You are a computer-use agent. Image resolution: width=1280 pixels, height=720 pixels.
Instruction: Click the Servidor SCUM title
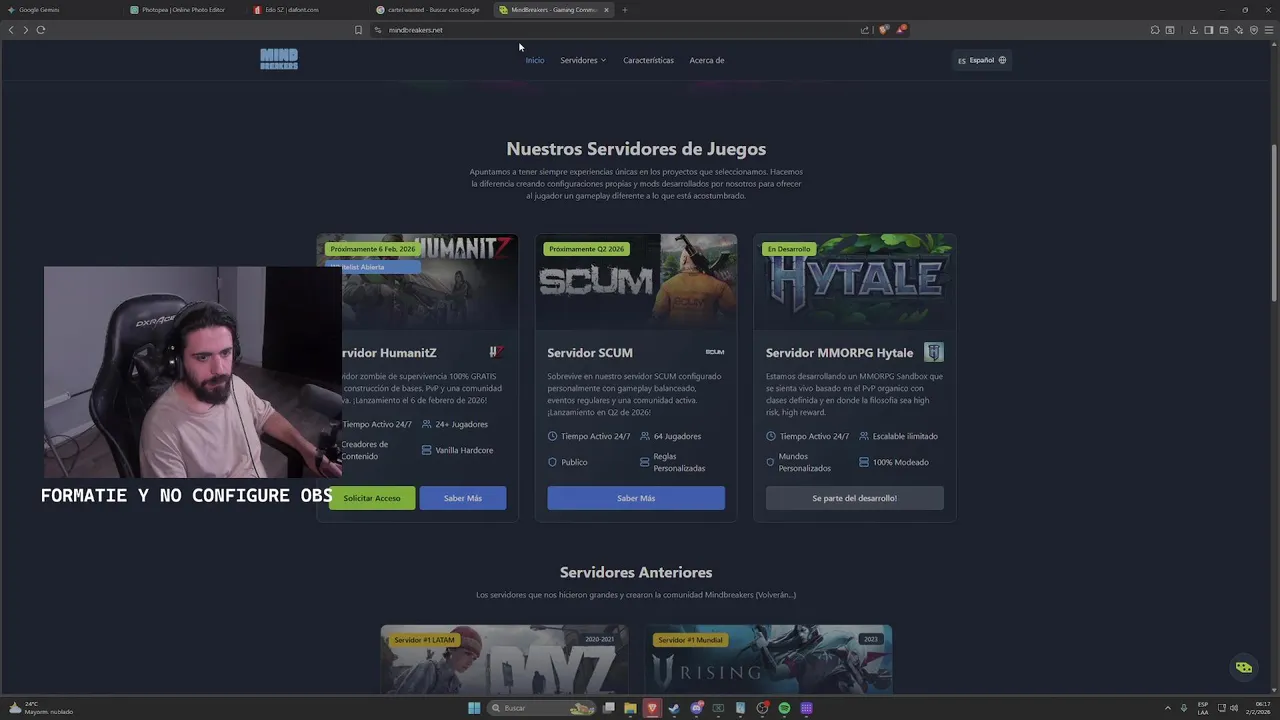pyautogui.click(x=590, y=353)
